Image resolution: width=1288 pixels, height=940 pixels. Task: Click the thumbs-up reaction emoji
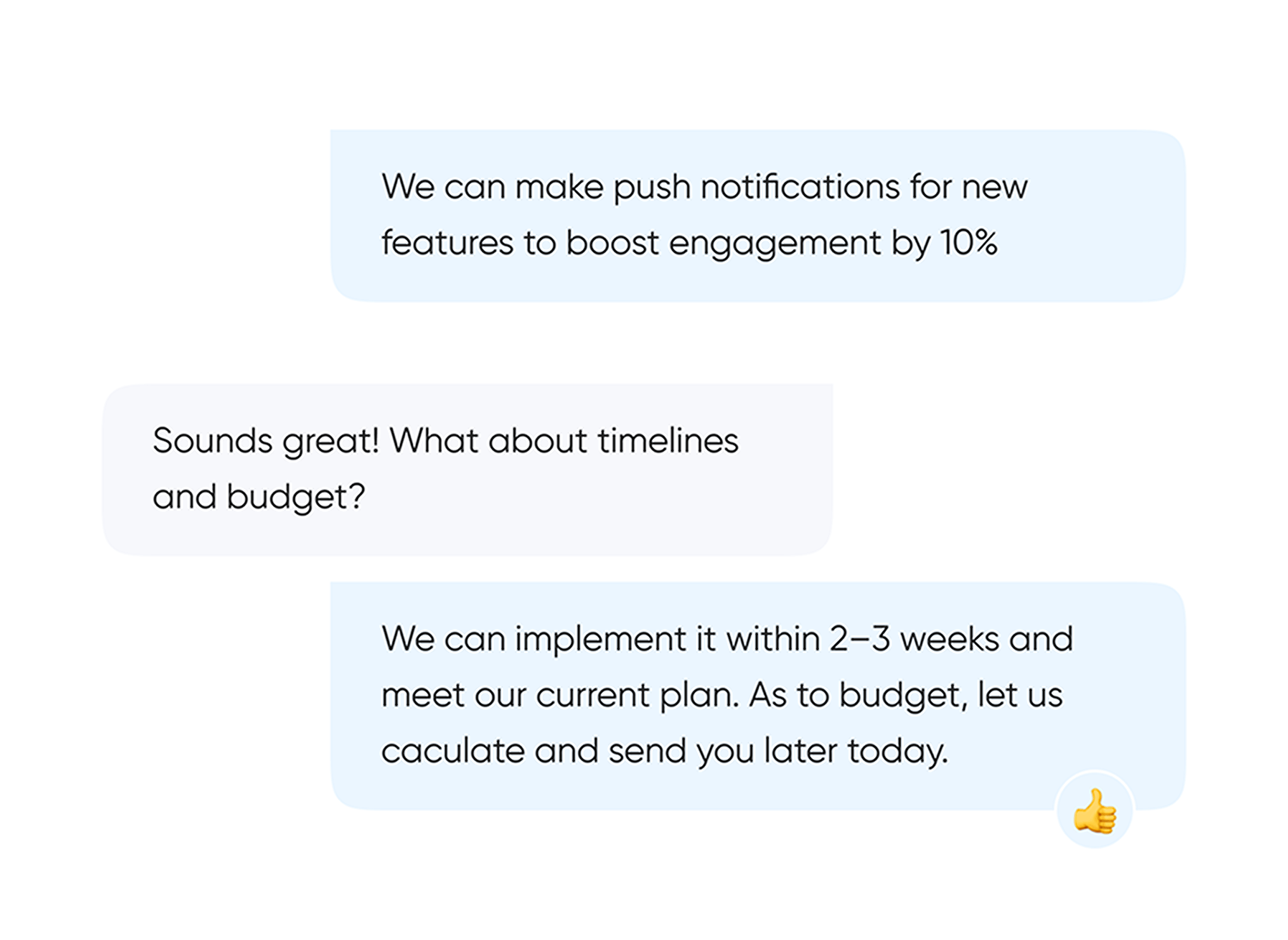[x=1094, y=810]
